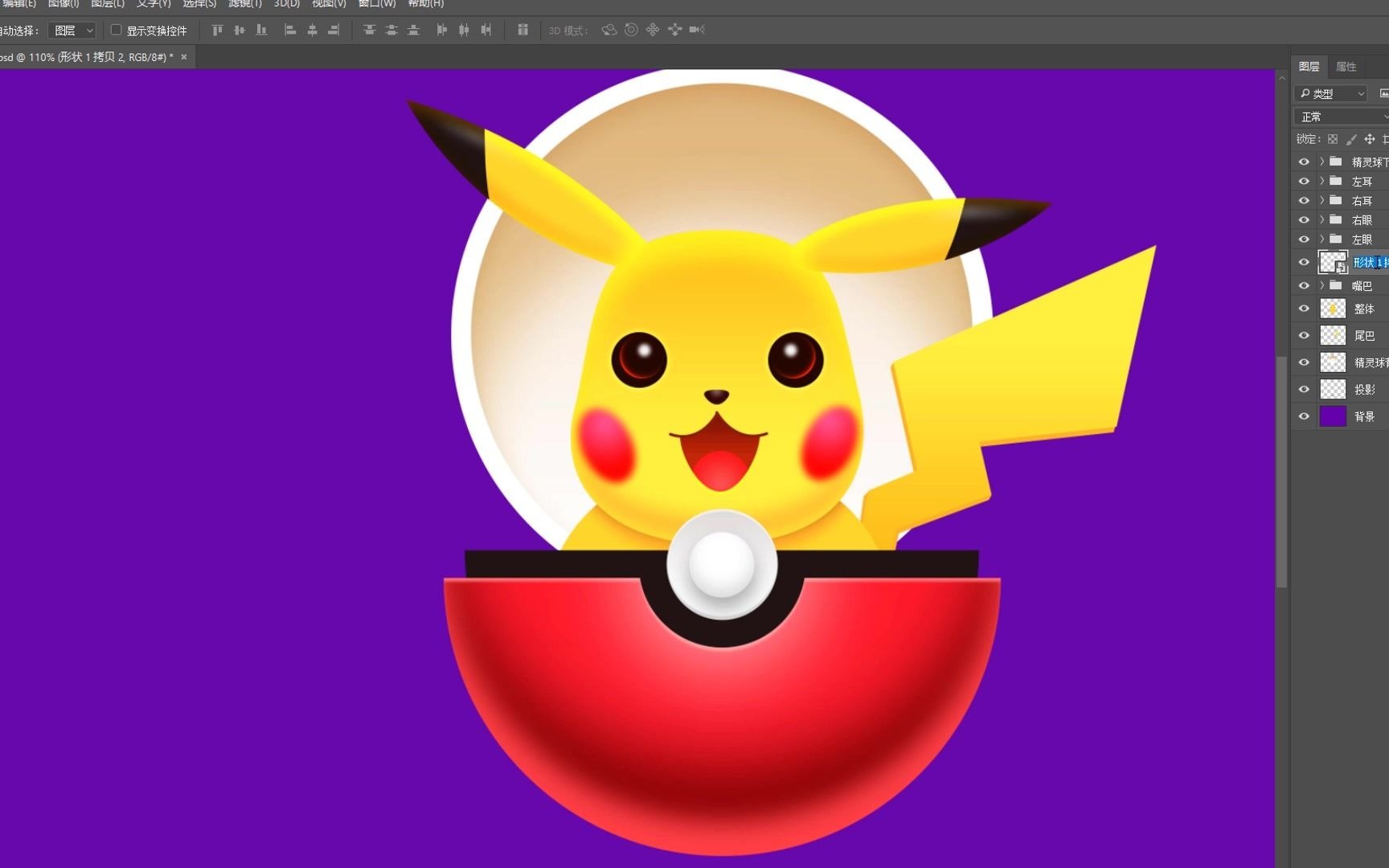Select the 图层 panel tab

tap(1309, 67)
